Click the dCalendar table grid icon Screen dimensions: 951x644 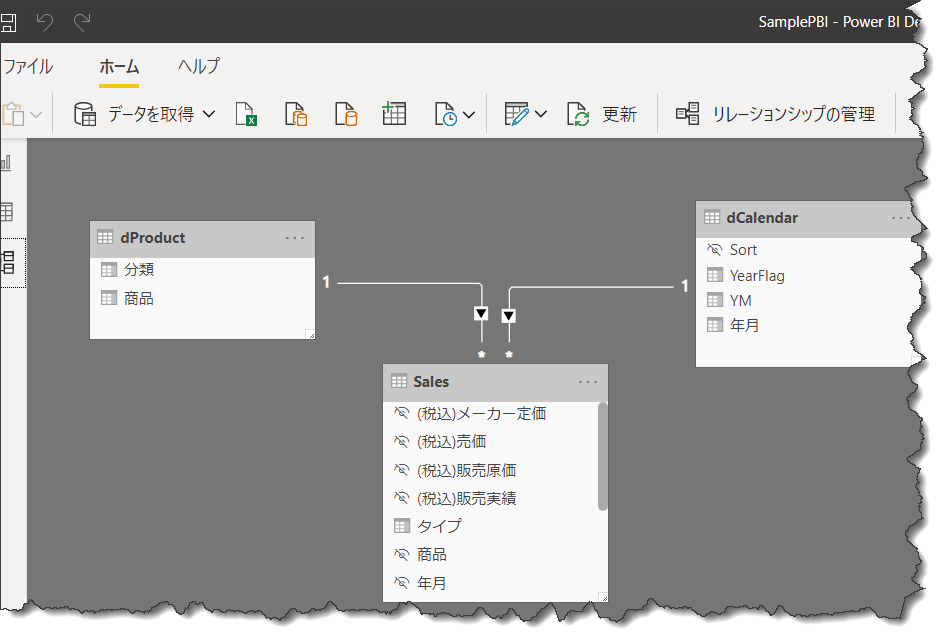[x=712, y=217]
